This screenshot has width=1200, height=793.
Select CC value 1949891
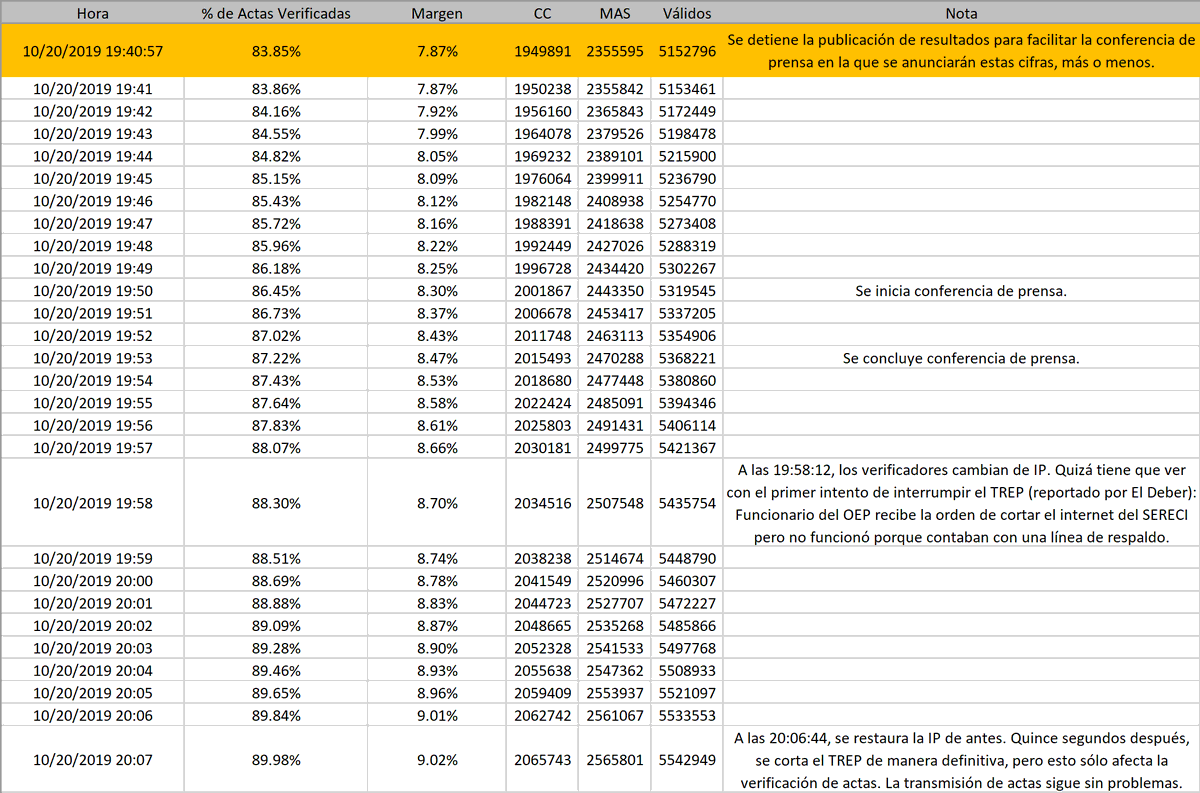pyautogui.click(x=543, y=51)
